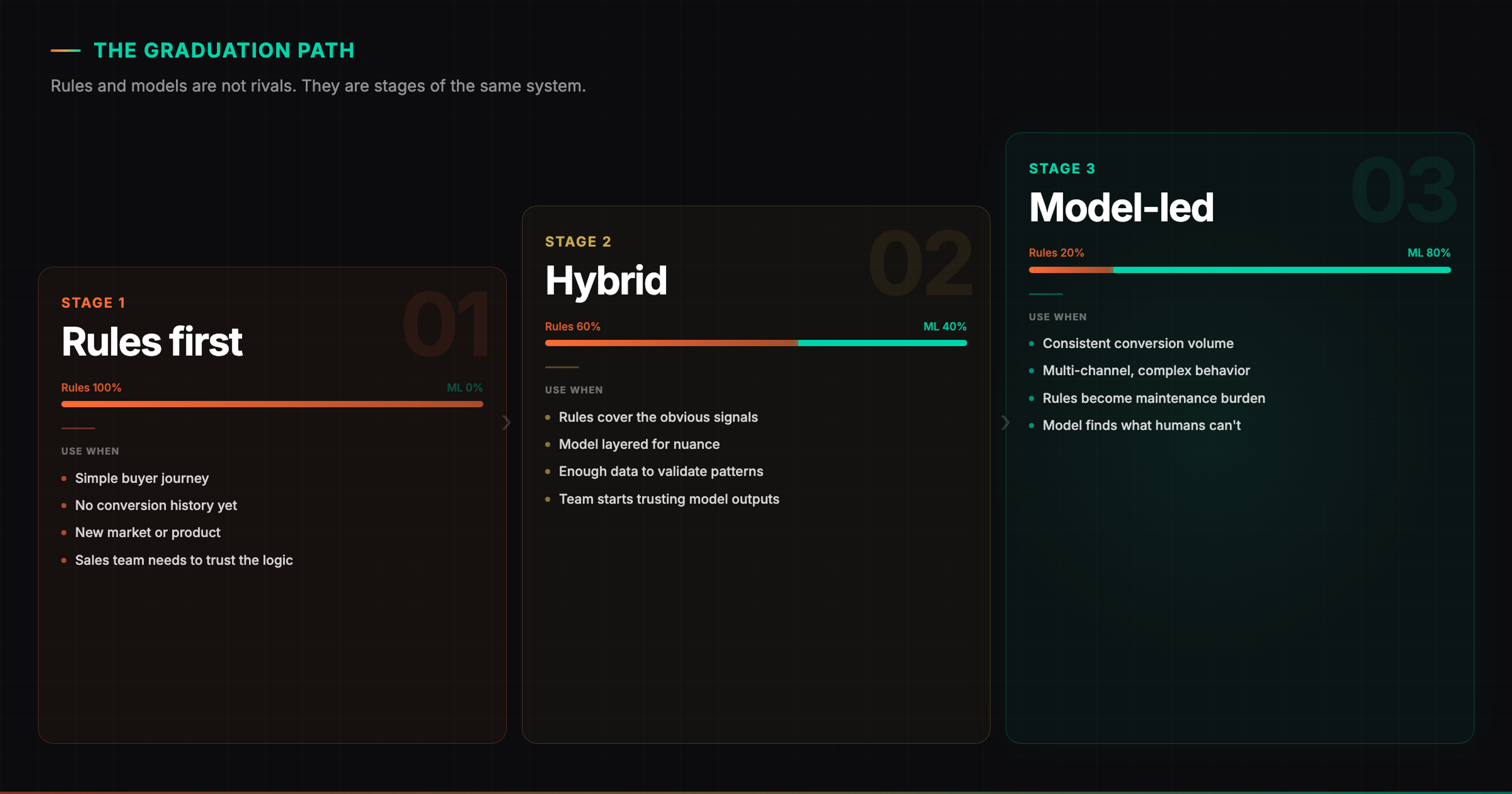
Task: Click the chevron arrow after the Hybrid card
Action: tap(1006, 423)
